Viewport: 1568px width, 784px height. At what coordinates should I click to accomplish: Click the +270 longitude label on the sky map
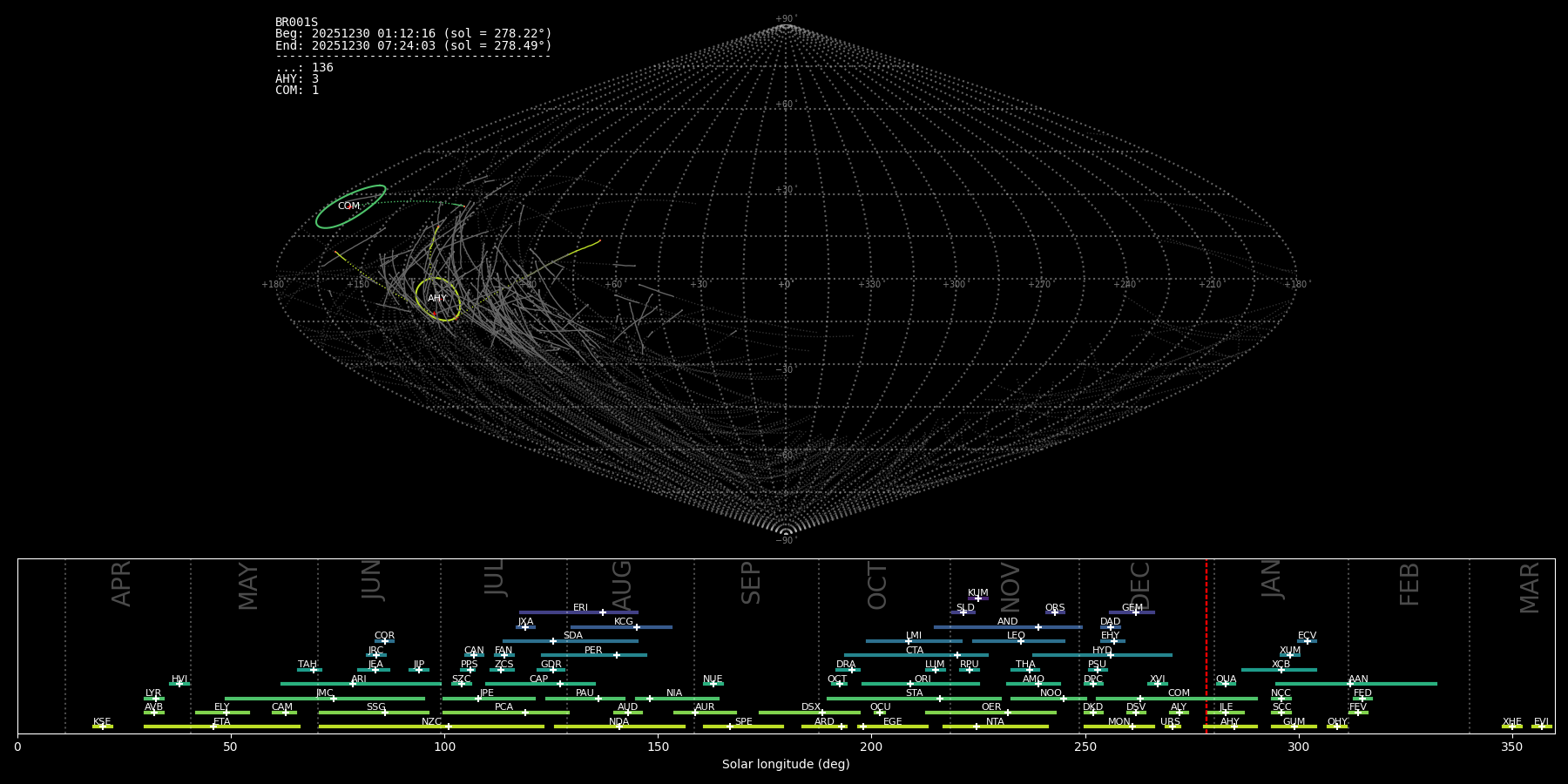(1039, 285)
